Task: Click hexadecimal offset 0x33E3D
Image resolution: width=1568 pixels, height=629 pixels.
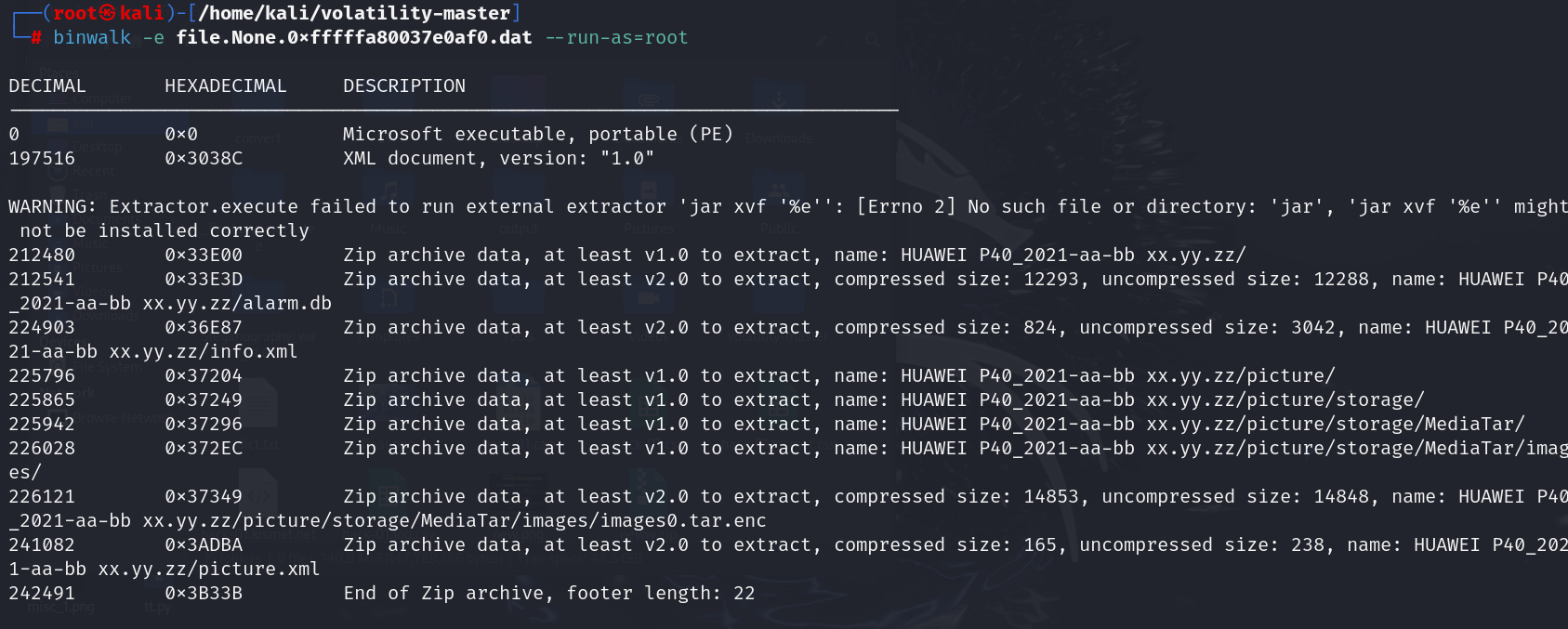Action: 204,279
